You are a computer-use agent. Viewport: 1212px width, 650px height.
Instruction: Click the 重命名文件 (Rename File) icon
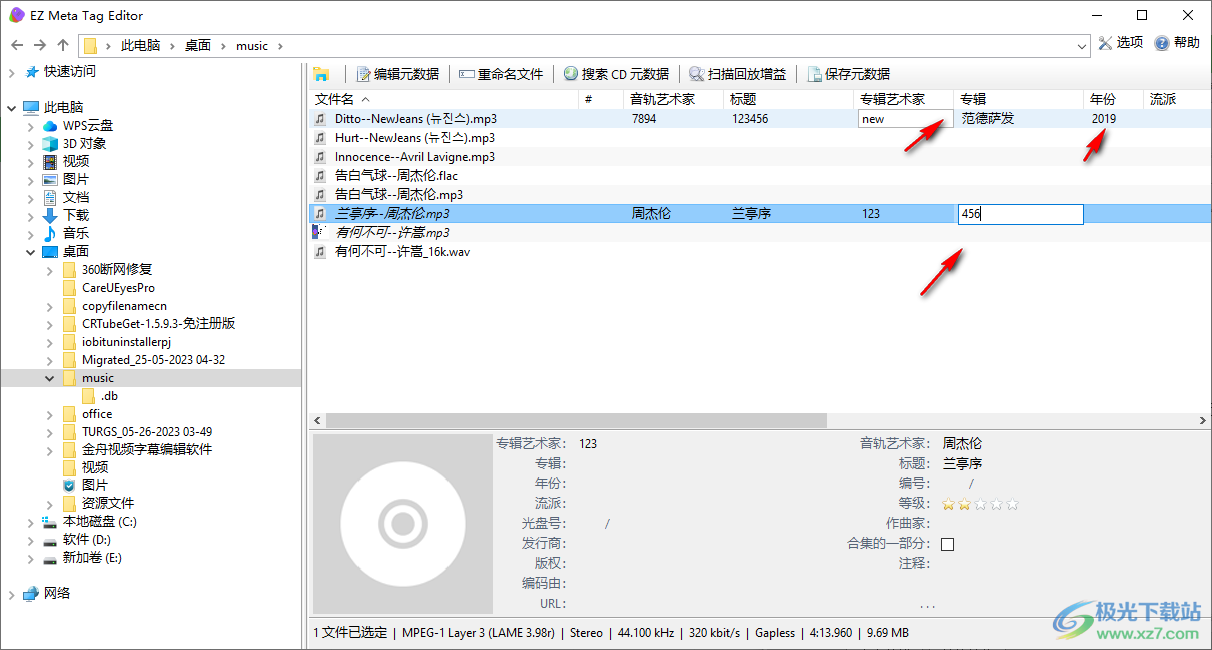pos(501,73)
